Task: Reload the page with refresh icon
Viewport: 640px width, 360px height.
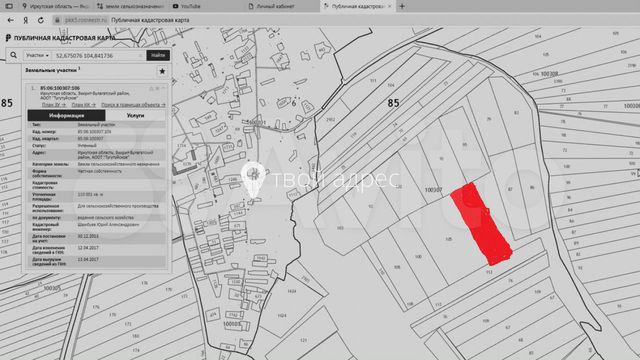Action: pos(41,20)
